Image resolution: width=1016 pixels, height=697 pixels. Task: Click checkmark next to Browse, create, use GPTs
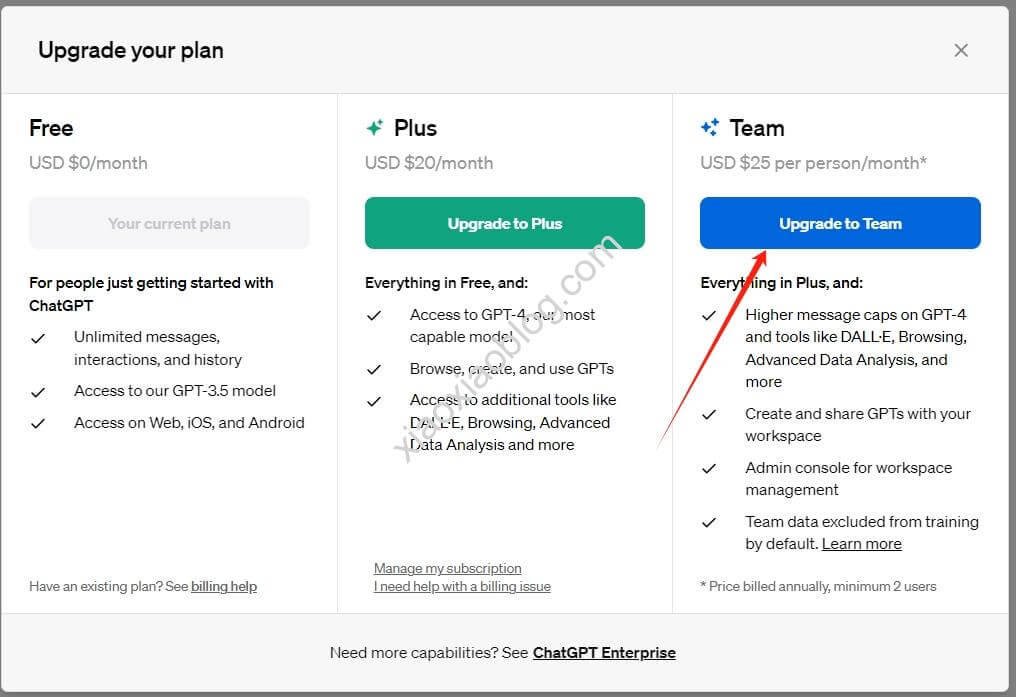(374, 370)
